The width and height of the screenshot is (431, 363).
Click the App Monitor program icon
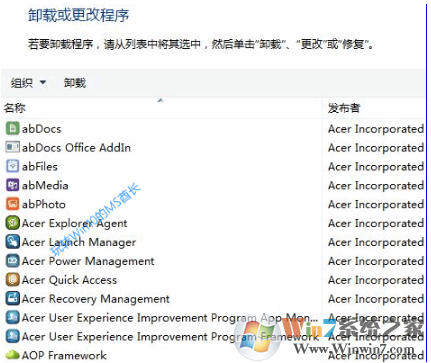coord(12,318)
